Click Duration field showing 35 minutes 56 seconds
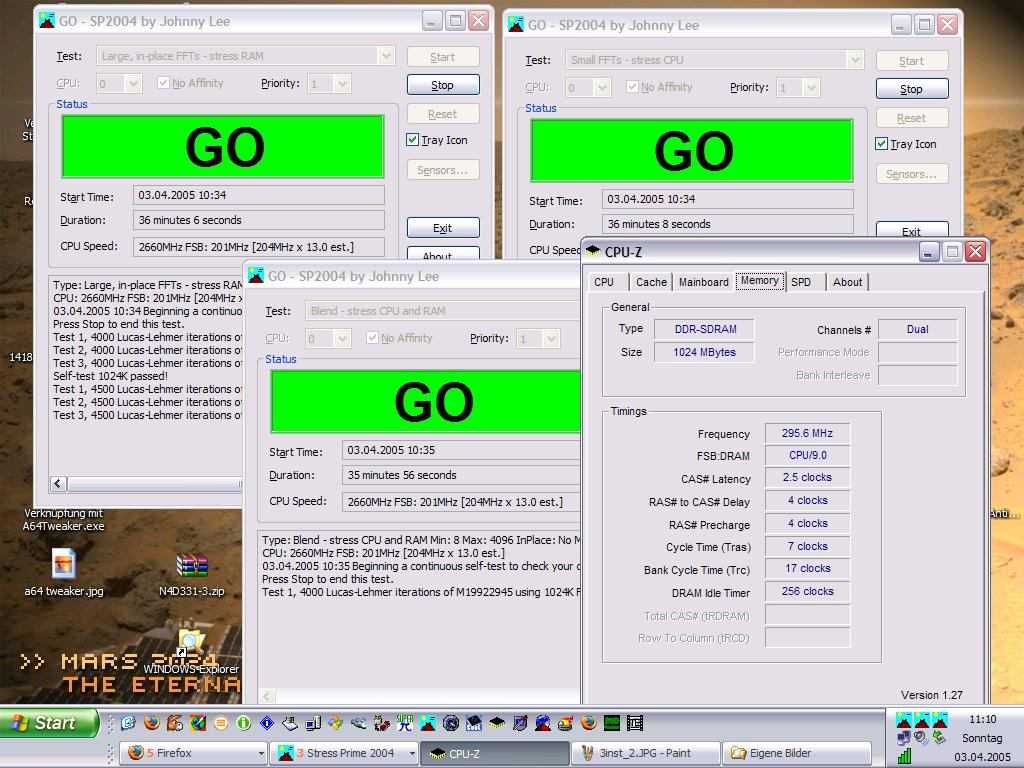The image size is (1024, 768). click(461, 475)
